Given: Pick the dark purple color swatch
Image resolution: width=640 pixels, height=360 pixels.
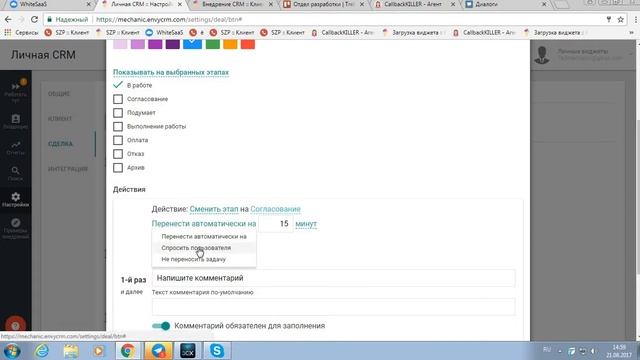Looking at the screenshot, I should pyautogui.click(x=173, y=44).
